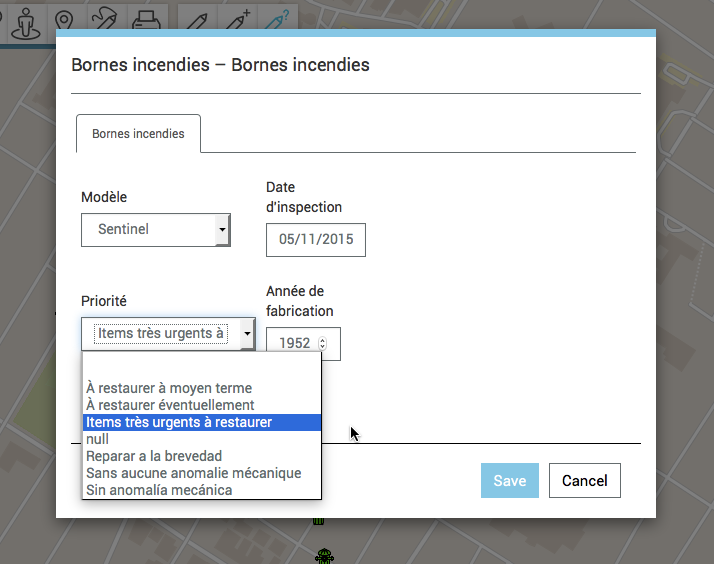Pick 'Sin anomalía mecánica' option
Screen dimensions: 714x564
202,490
